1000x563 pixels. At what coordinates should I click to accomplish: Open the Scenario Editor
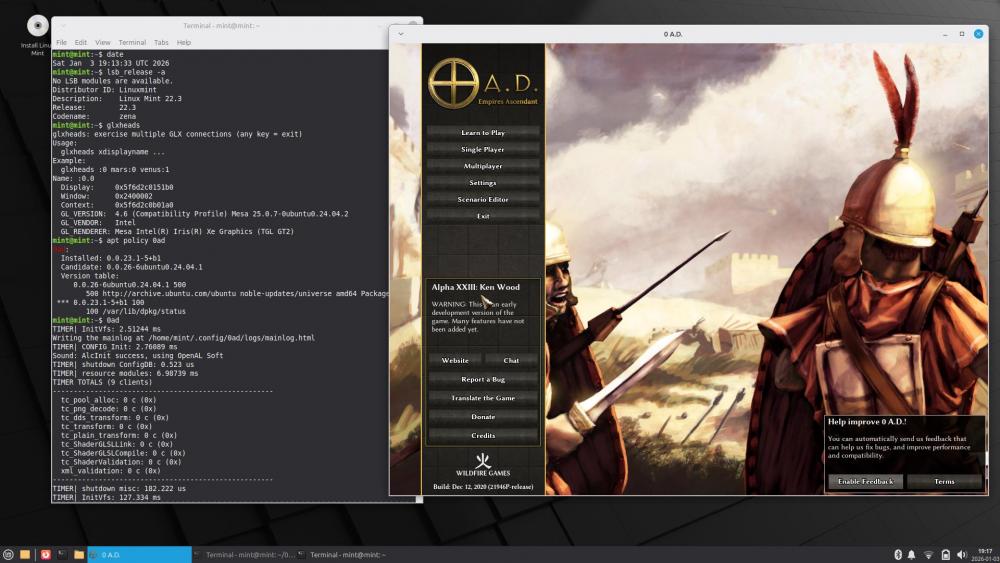483,199
